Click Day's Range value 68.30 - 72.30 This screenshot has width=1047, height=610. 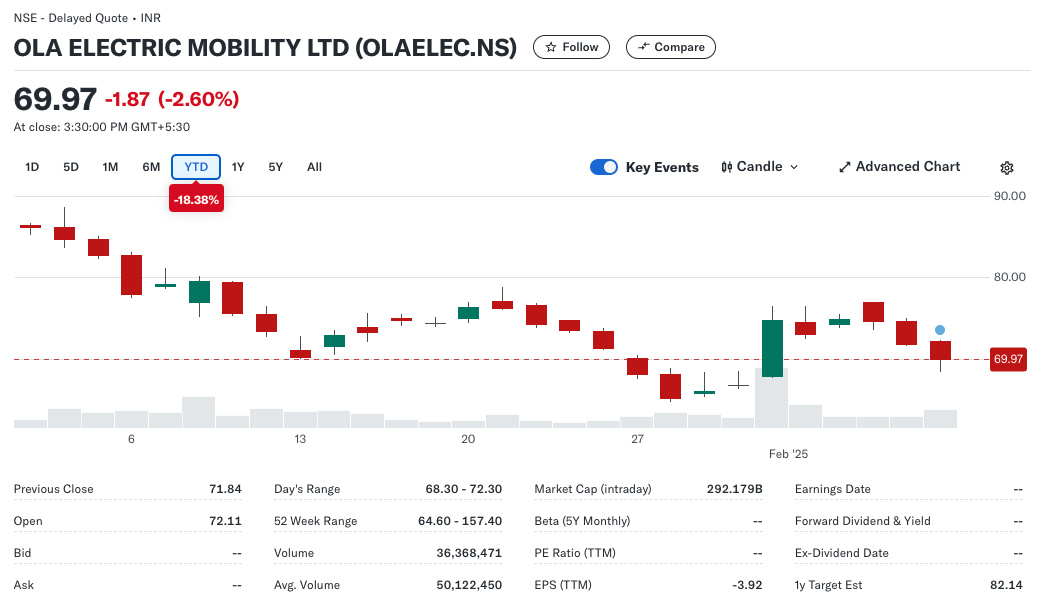point(463,489)
